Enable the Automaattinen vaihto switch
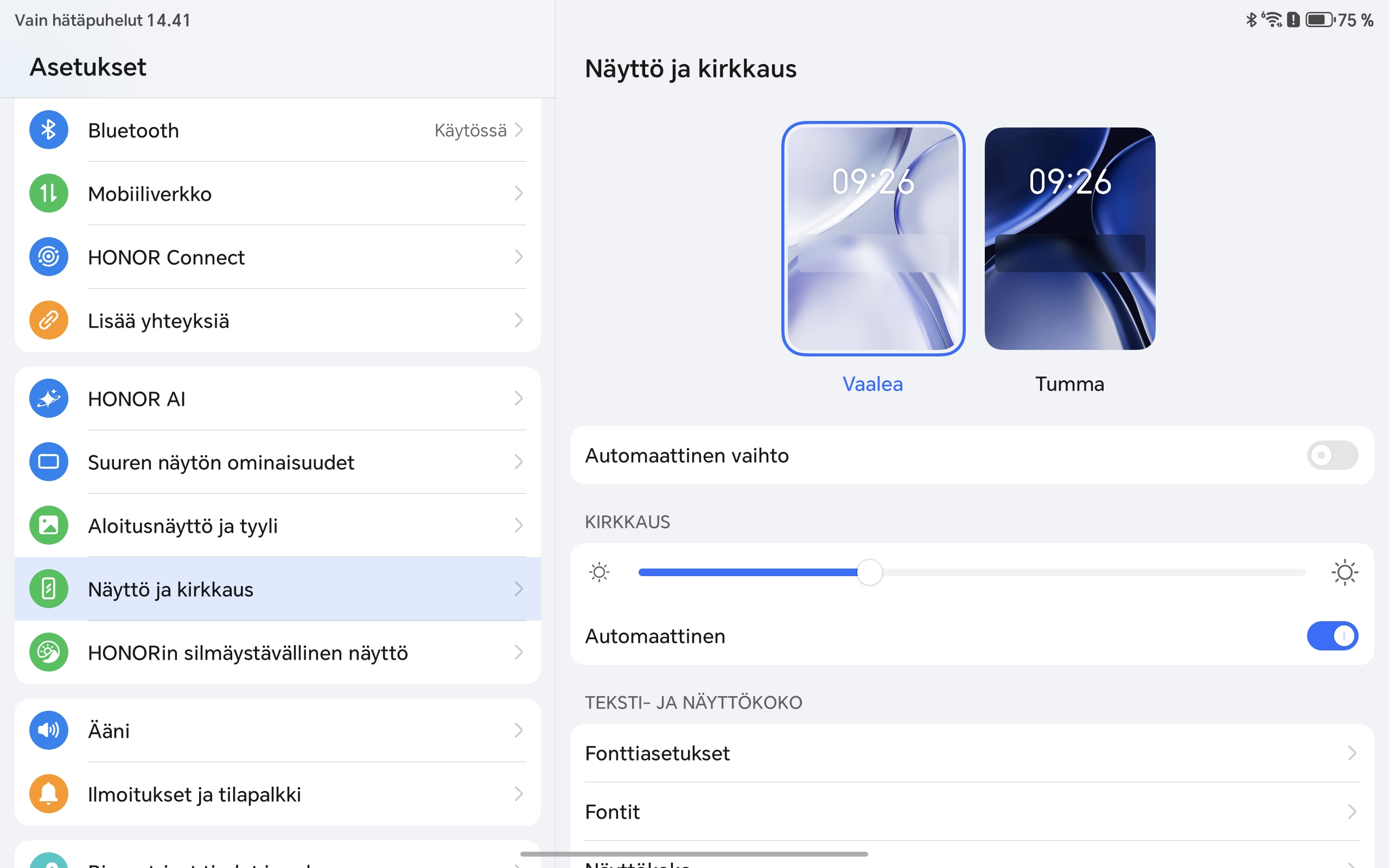The height and width of the screenshot is (868, 1389). pos(1331,455)
